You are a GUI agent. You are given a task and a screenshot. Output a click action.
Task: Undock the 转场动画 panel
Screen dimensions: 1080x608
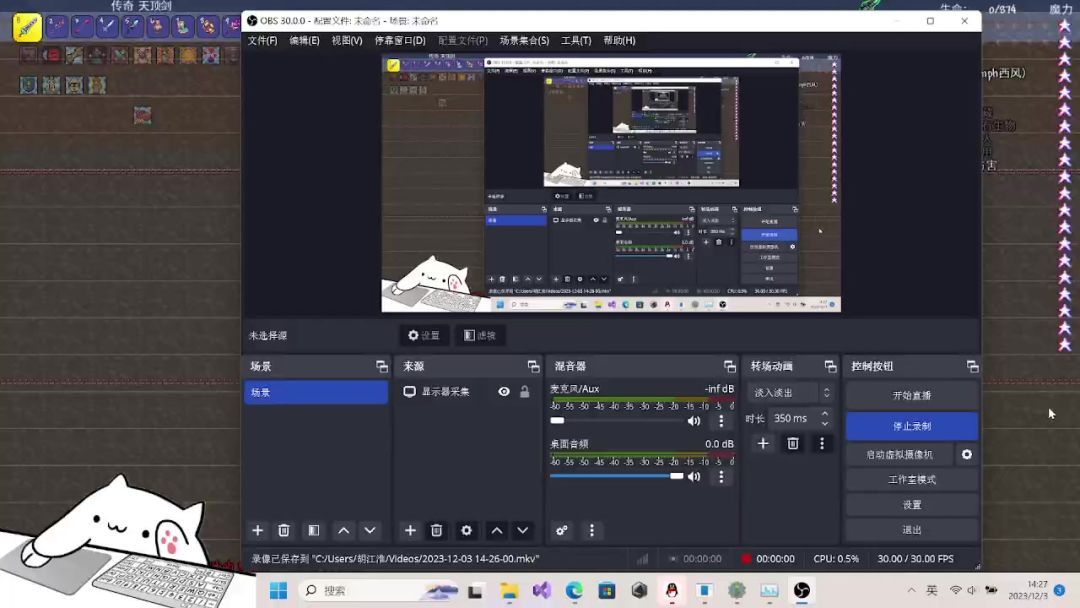coord(830,366)
